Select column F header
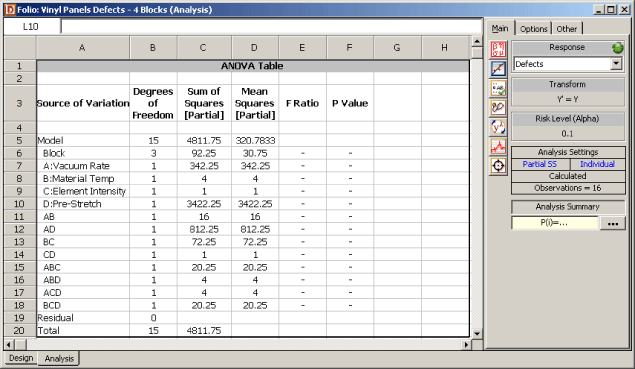This screenshot has width=635, height=369. pos(349,48)
